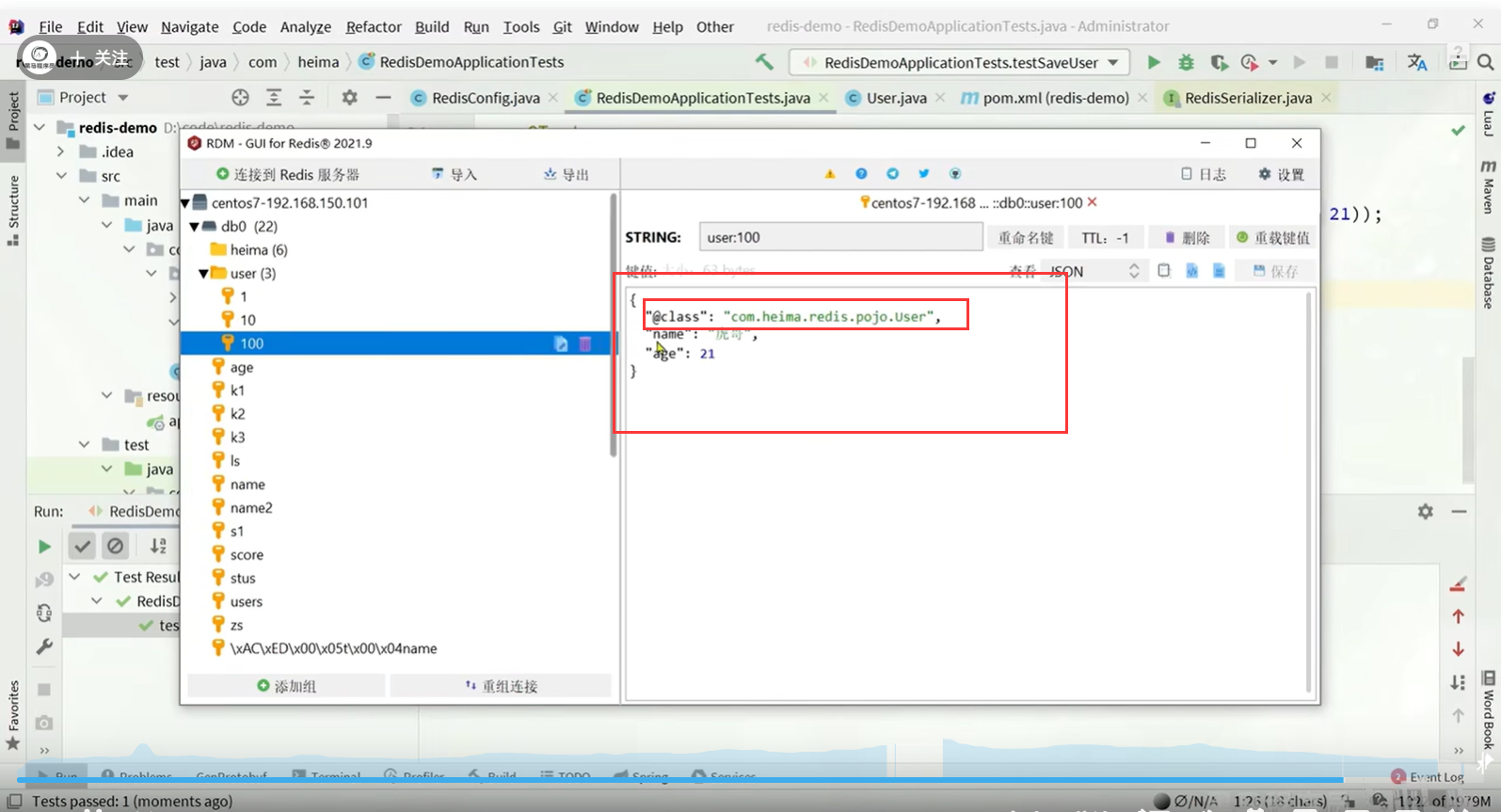This screenshot has width=1501, height=812.
Task: Close the db0::user:100 key tab
Action: (1092, 202)
